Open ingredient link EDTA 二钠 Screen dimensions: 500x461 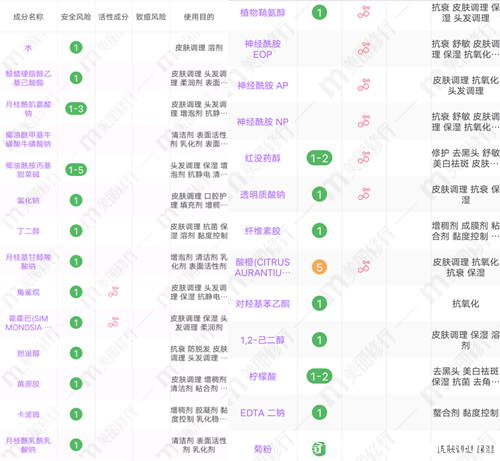coord(263,413)
